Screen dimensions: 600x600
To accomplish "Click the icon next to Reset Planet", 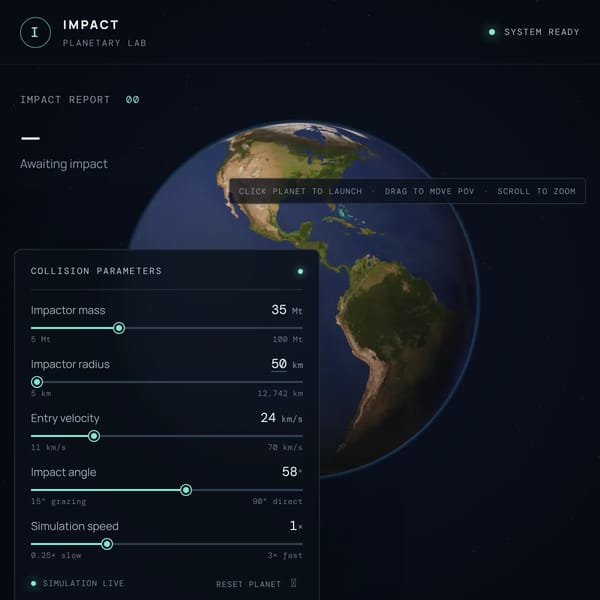I will [293, 583].
